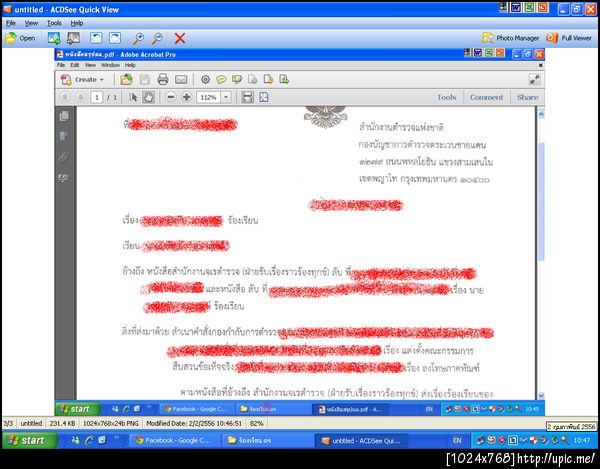Click Acrobat zoom in plus button
Screen dimensions: 600x469
[x=187, y=97]
